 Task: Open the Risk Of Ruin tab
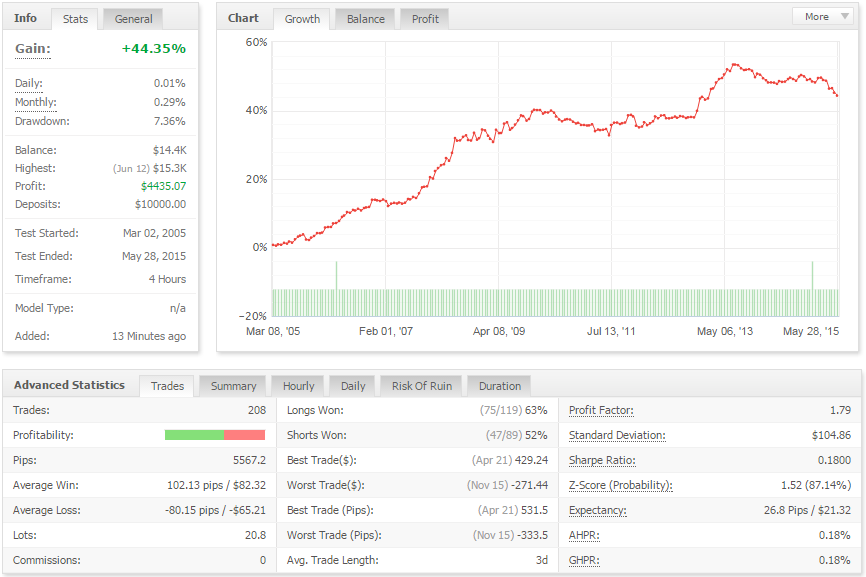pos(421,386)
